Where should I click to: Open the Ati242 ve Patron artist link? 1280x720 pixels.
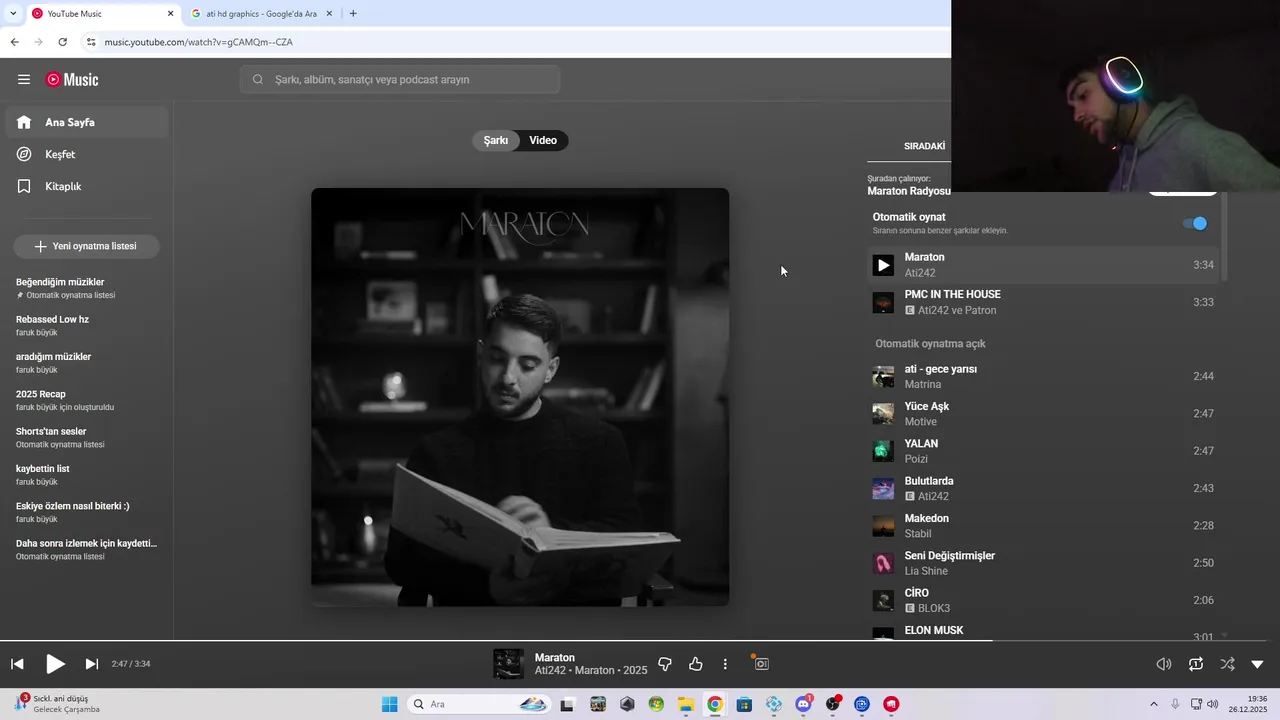pos(957,310)
